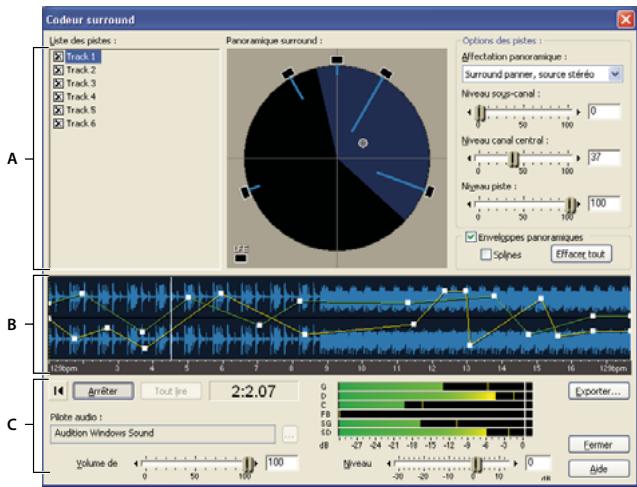The width and height of the screenshot is (637, 487).
Task: Click the surround panner position point
Action: coord(363,143)
